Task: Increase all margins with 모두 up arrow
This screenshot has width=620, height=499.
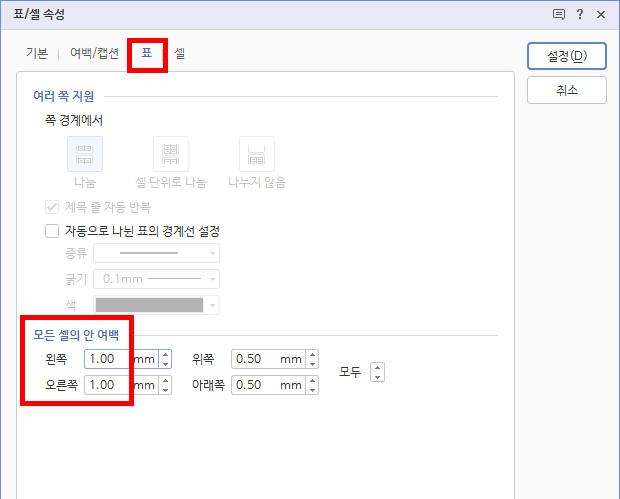Action: (x=378, y=368)
